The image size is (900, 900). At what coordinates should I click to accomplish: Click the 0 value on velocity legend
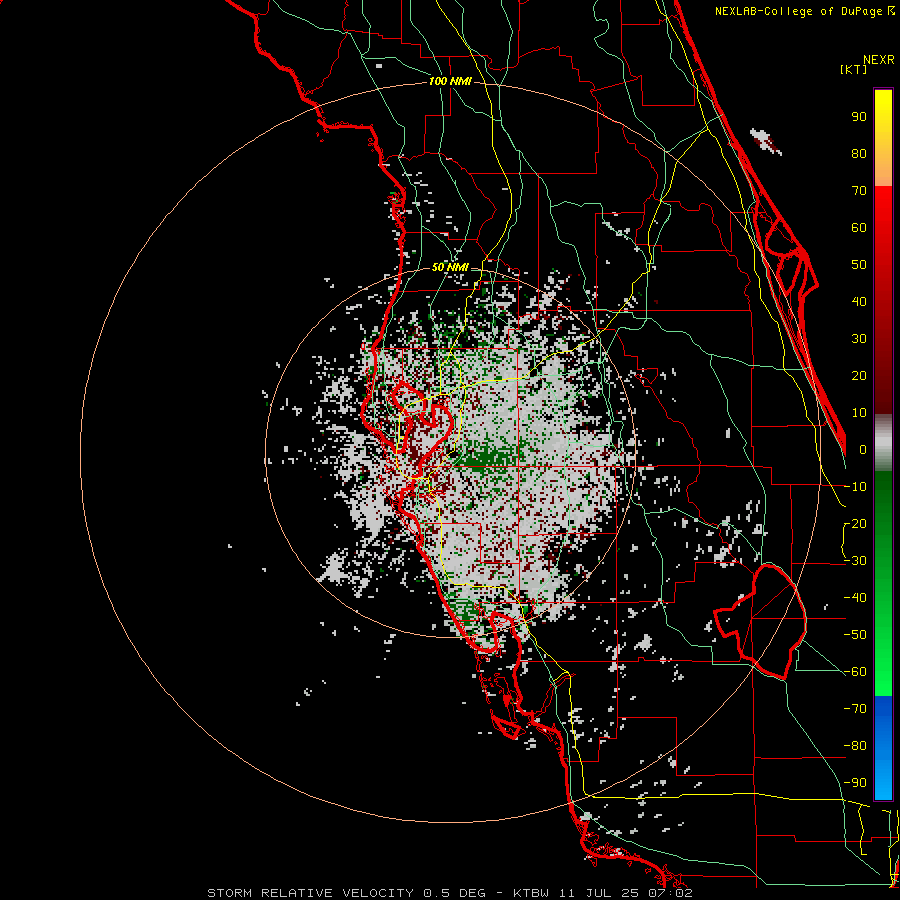point(863,449)
